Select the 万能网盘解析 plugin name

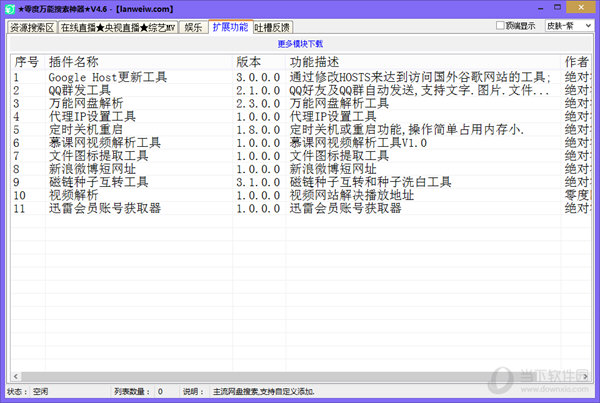click(x=86, y=103)
